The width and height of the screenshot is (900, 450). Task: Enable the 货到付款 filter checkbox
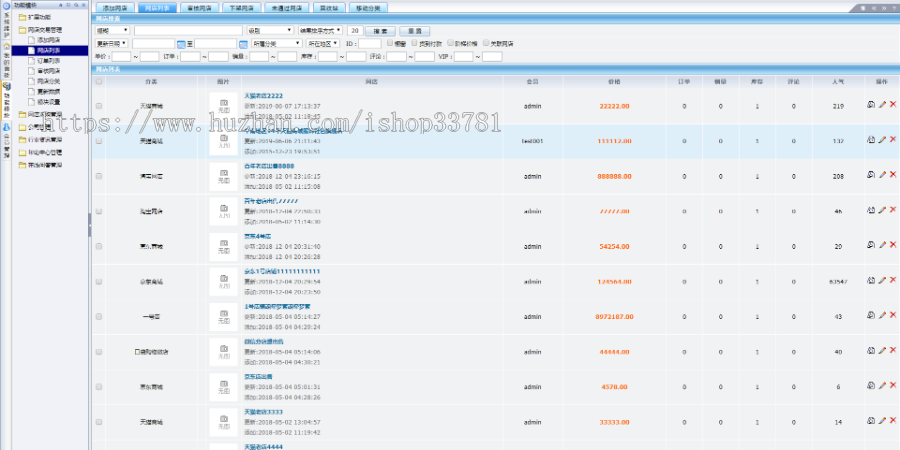pos(416,42)
